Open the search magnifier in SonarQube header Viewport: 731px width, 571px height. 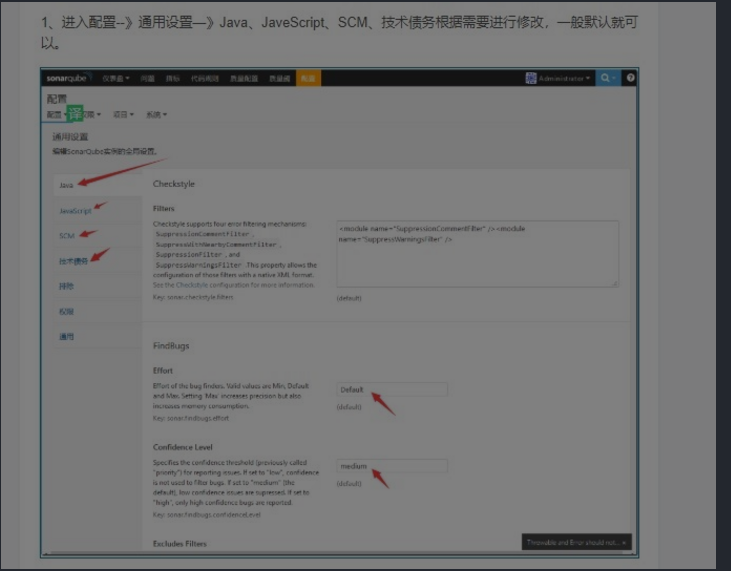(x=607, y=78)
